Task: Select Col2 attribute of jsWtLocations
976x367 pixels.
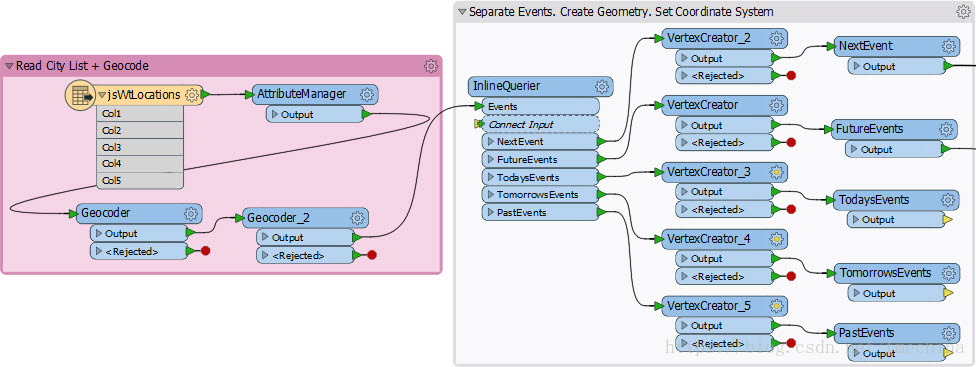Action: coord(140,131)
